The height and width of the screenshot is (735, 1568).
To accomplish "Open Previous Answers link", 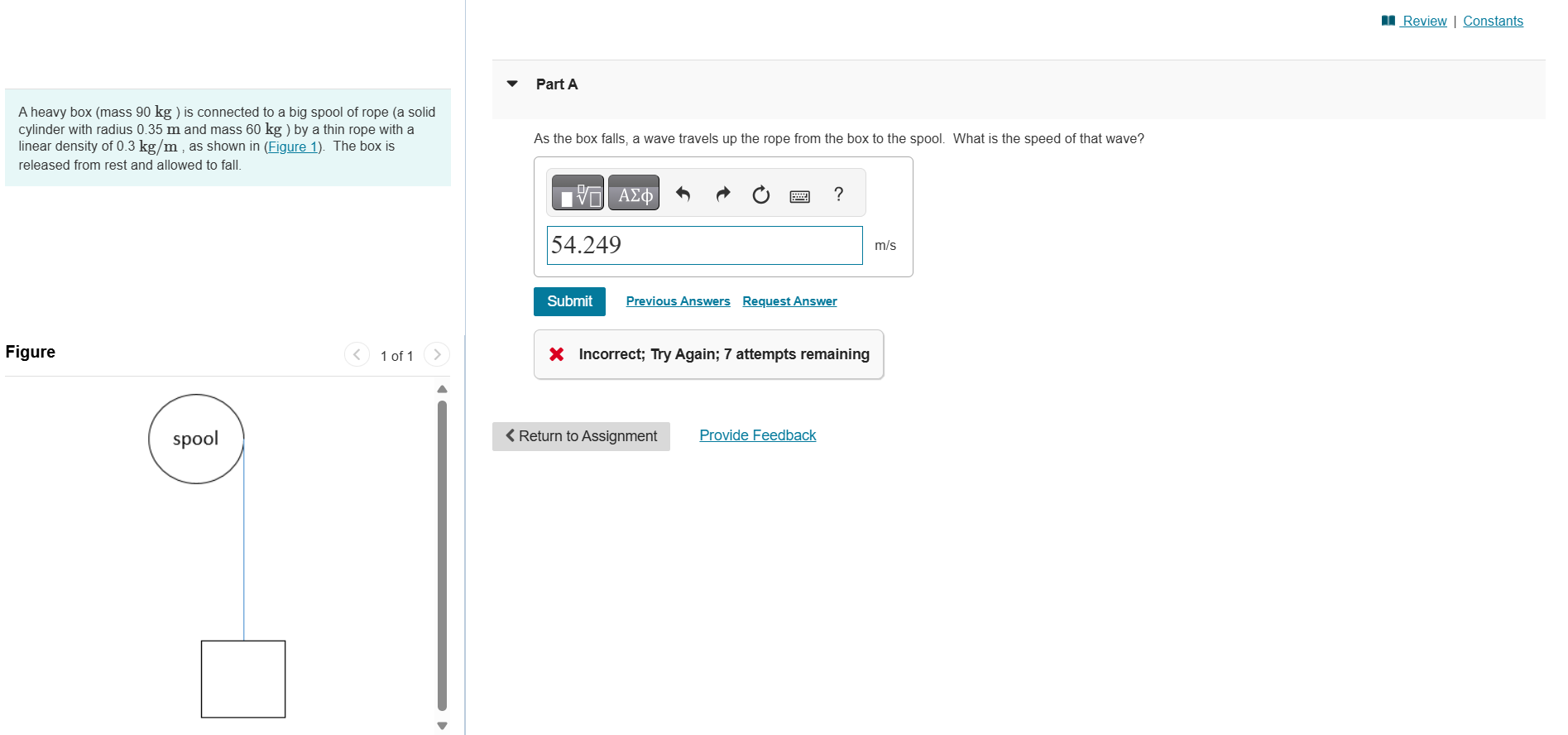I will (x=678, y=301).
